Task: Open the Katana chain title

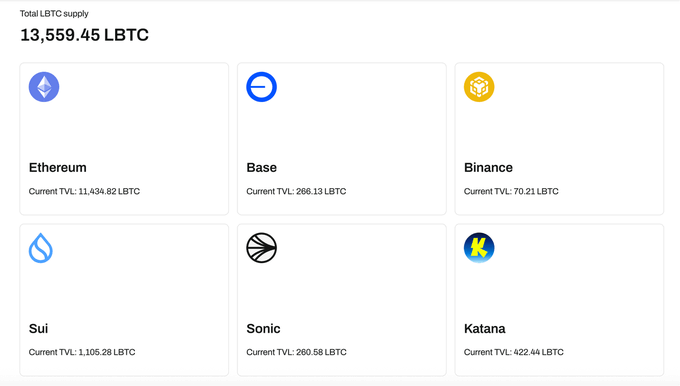Action: tap(484, 328)
